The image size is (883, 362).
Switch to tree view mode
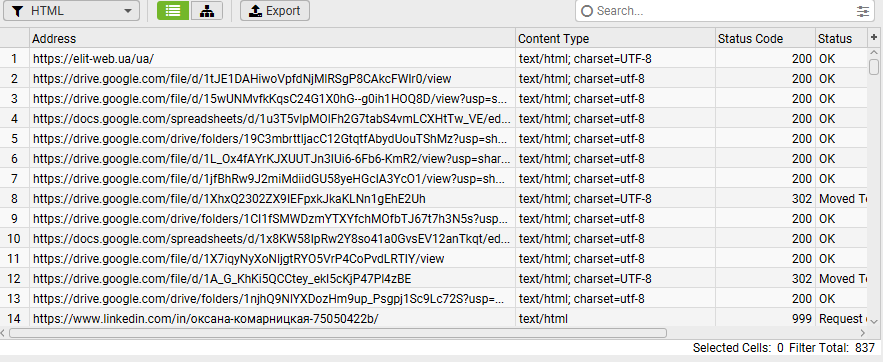tap(207, 11)
